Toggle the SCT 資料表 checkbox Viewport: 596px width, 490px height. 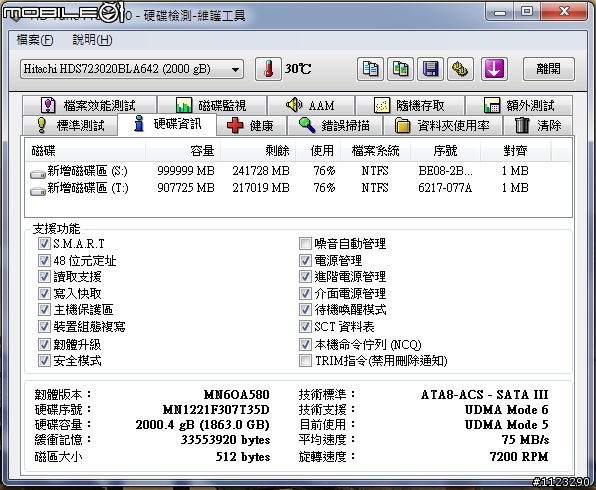[x=305, y=327]
